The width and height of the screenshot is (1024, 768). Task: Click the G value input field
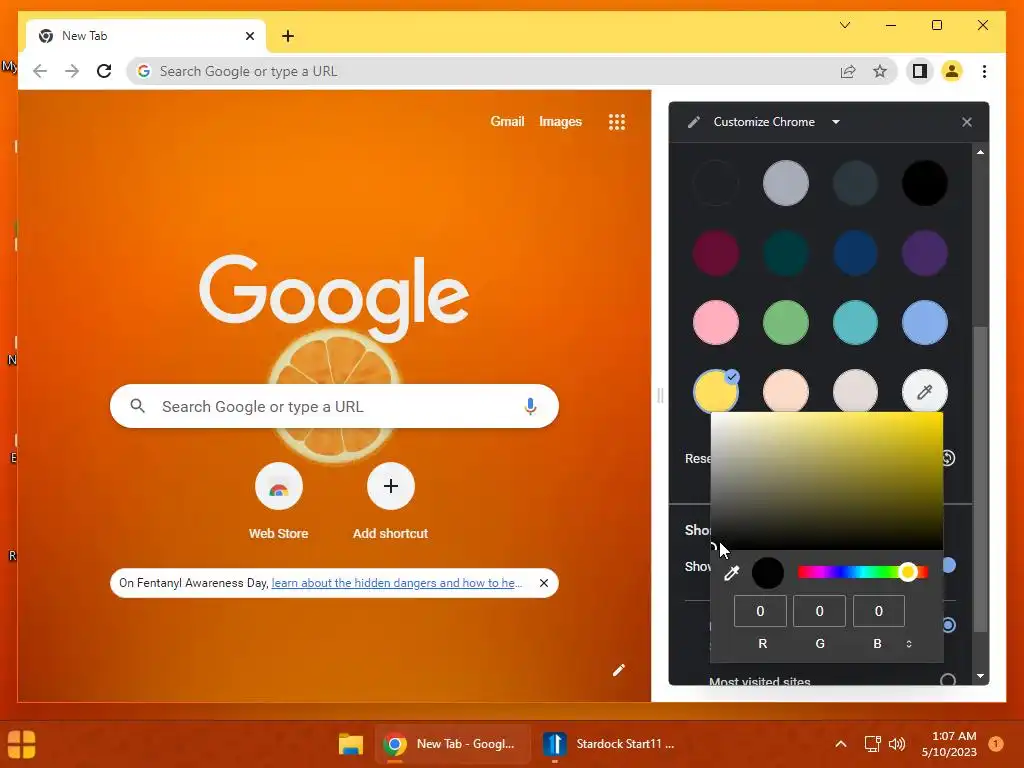(x=819, y=611)
